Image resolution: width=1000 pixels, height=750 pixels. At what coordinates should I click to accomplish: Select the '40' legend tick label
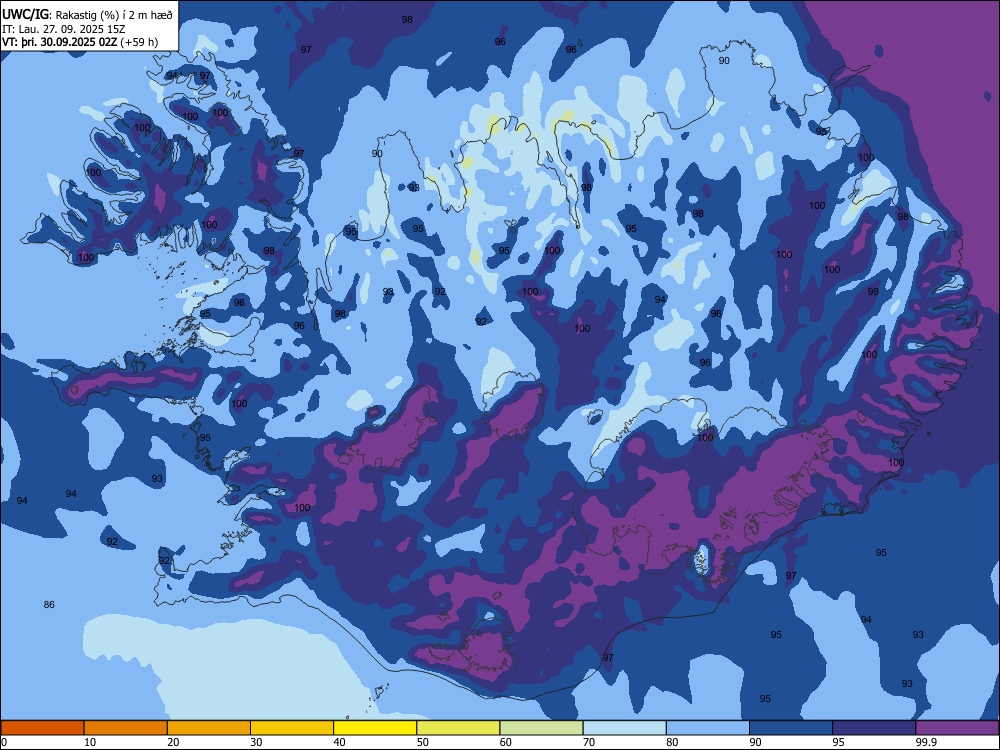(339, 742)
